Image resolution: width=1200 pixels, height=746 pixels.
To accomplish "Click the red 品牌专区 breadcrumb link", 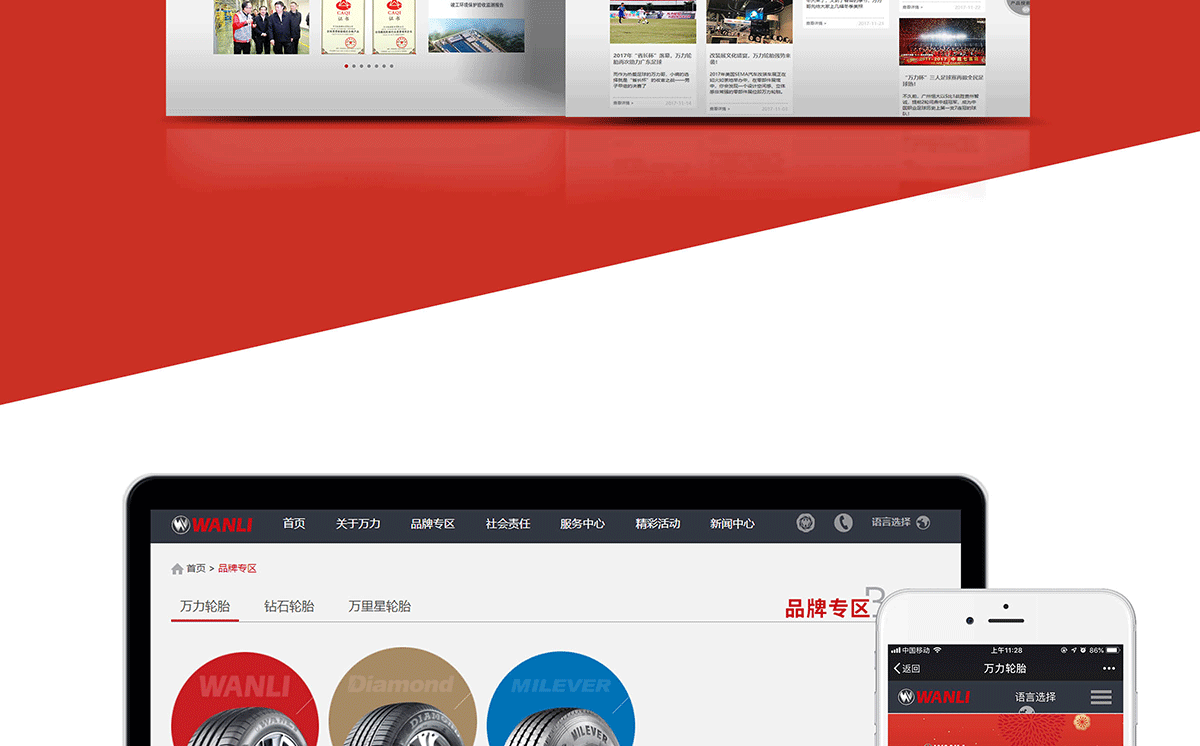I will coord(237,568).
